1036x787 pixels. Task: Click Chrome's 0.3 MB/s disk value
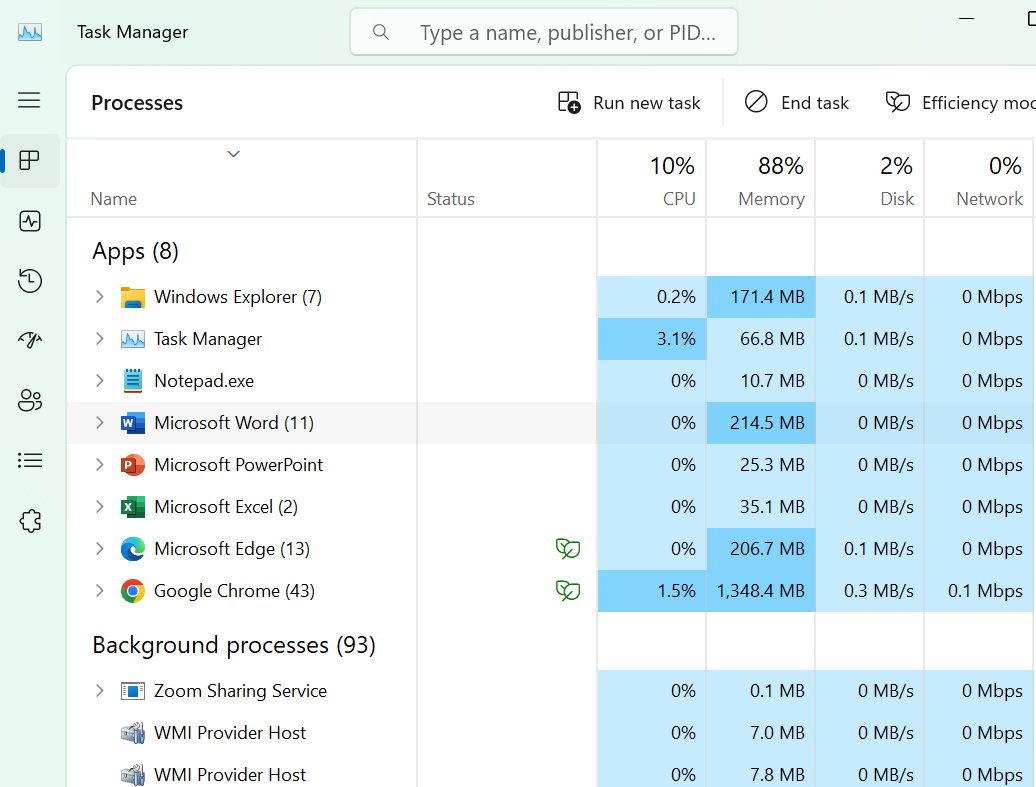pos(870,591)
